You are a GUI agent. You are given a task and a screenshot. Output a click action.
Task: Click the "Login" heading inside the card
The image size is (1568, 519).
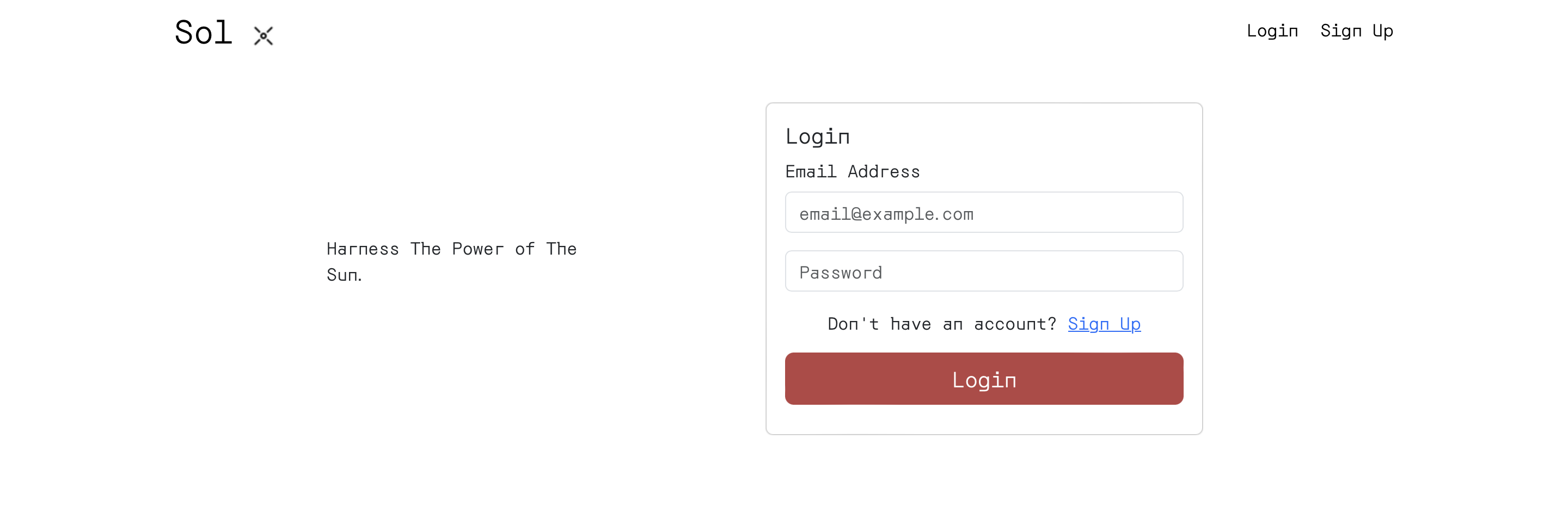pyautogui.click(x=817, y=137)
